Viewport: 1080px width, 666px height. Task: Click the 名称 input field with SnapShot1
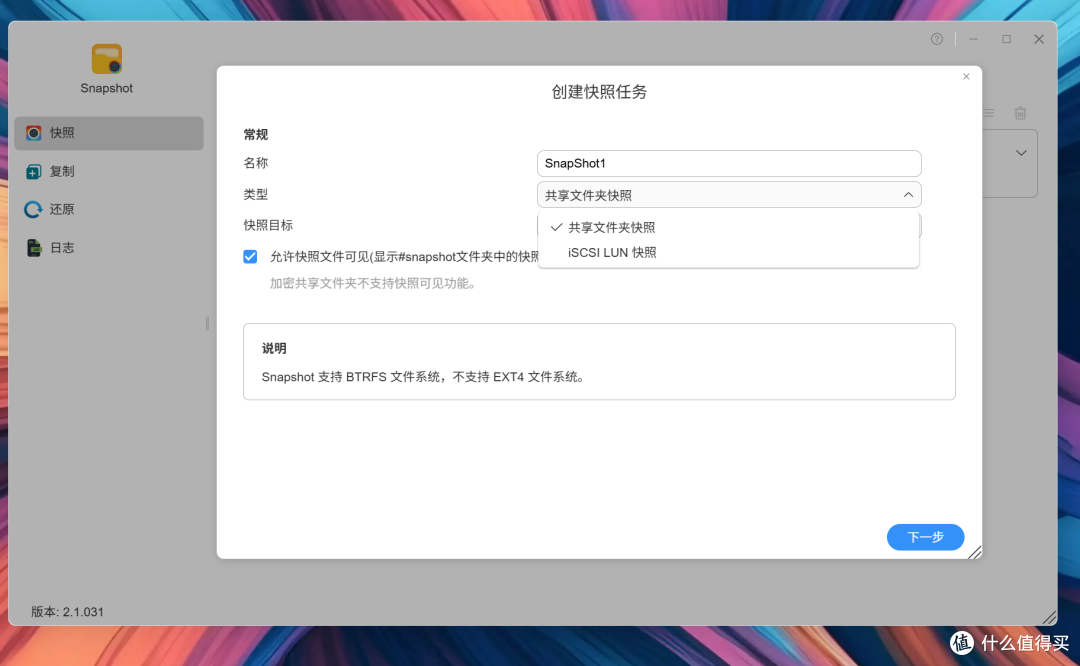click(729, 163)
